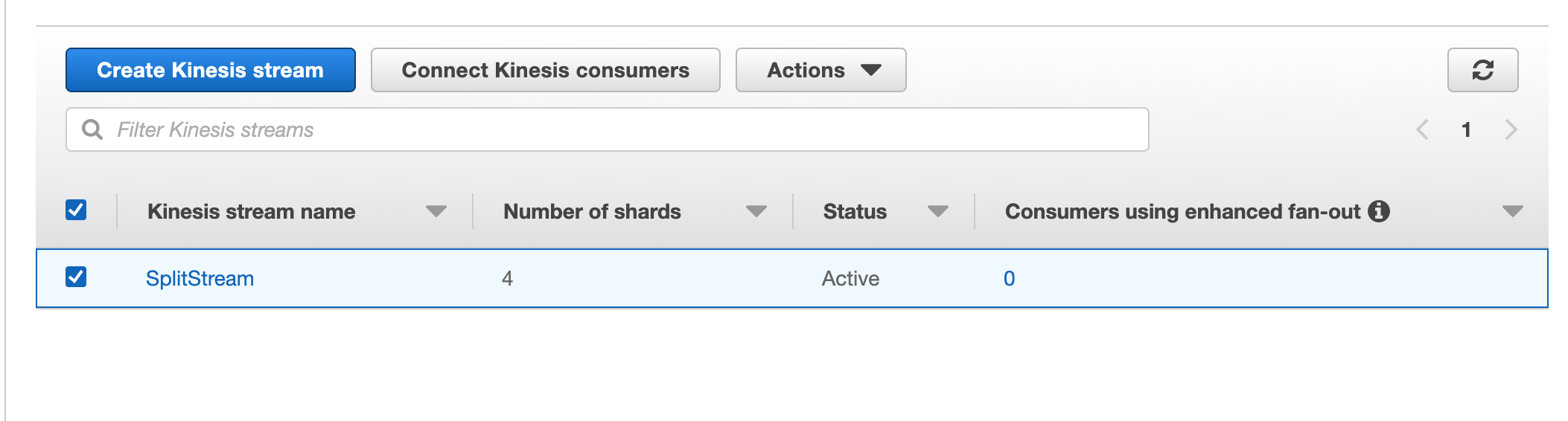Click the Active status cell for SplitStream

coord(850,278)
